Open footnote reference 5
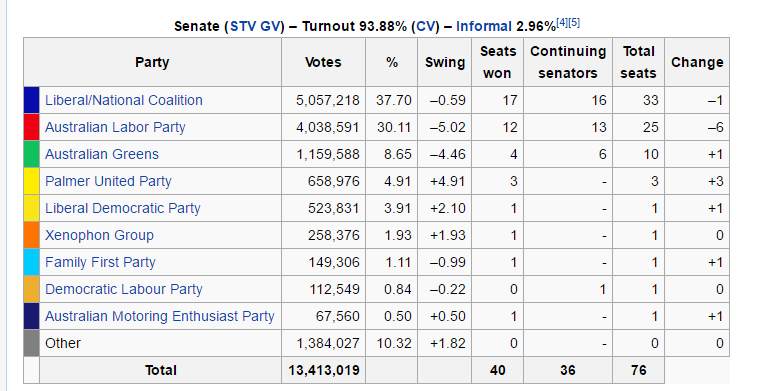759x391 pixels. (574, 22)
